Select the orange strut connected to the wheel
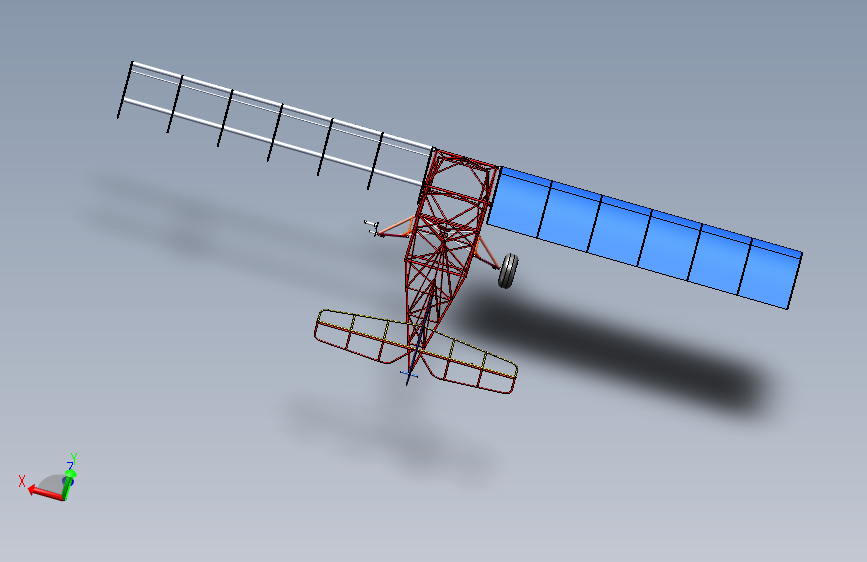 click(487, 253)
